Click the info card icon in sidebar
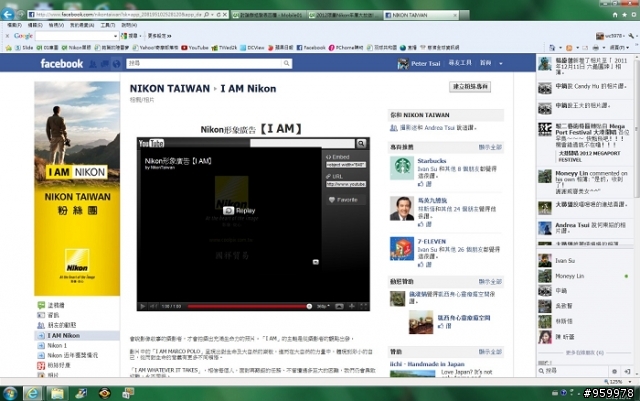Screen dimensions: 640x401 point(41,315)
